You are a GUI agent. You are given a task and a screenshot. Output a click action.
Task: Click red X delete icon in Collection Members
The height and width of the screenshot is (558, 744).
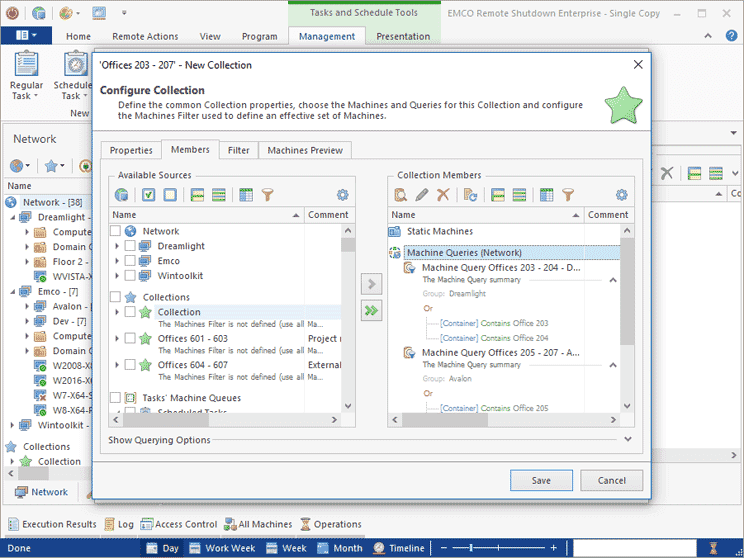coord(443,195)
